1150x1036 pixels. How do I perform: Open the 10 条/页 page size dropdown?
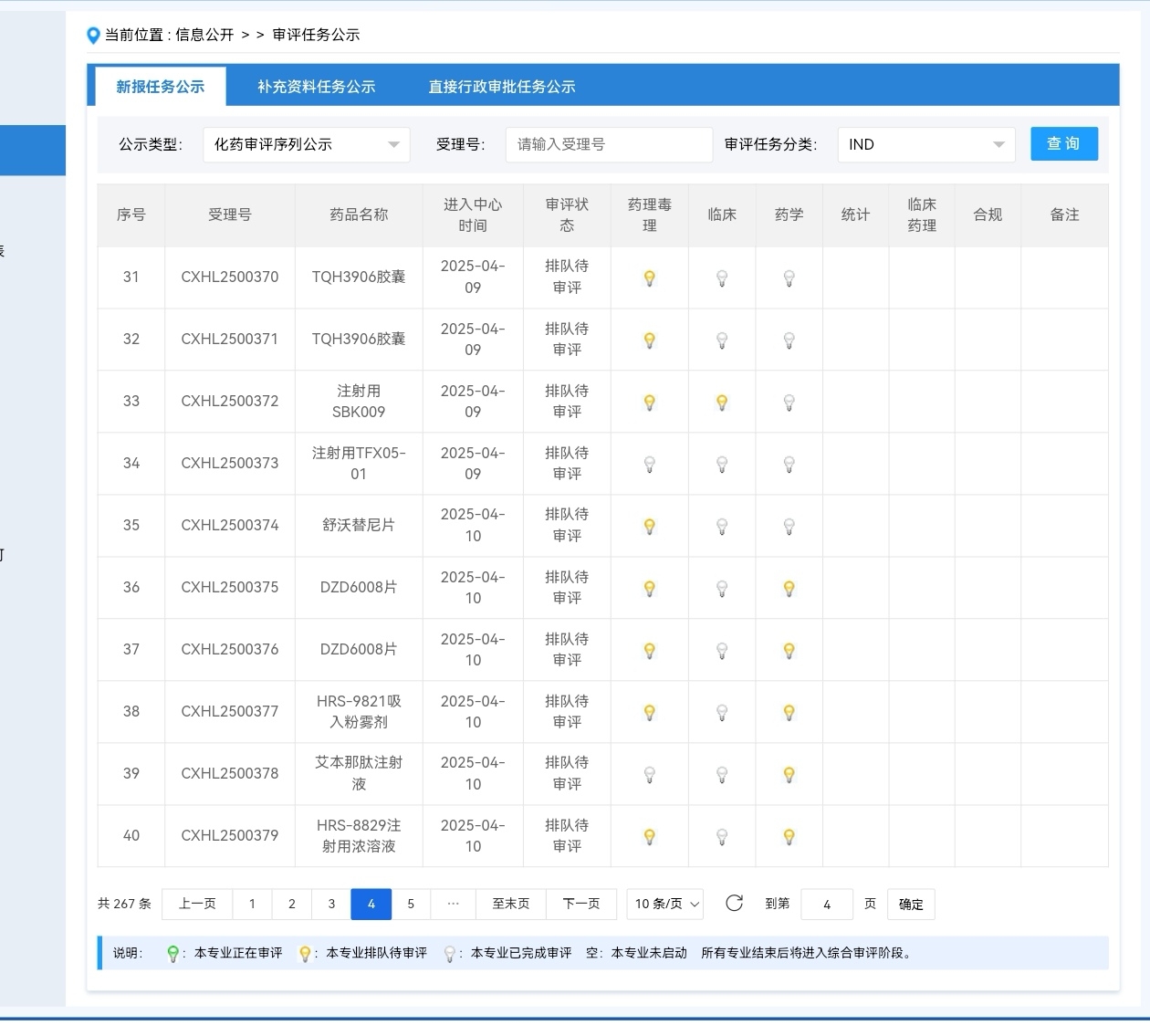665,904
